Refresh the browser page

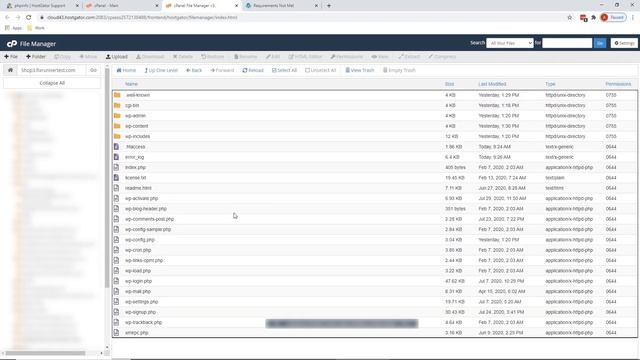pos(29,18)
